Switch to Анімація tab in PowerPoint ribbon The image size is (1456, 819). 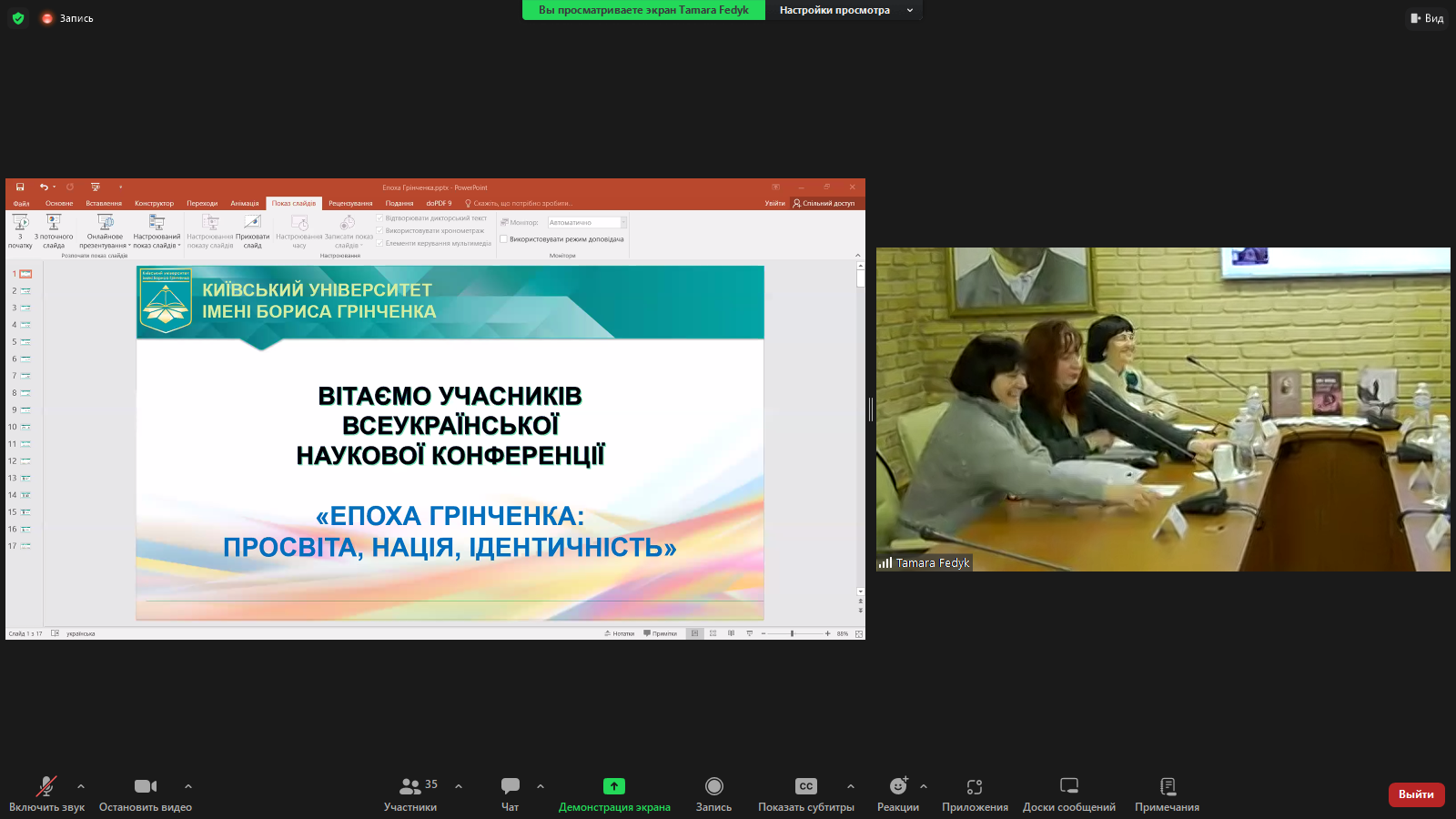pos(244,204)
